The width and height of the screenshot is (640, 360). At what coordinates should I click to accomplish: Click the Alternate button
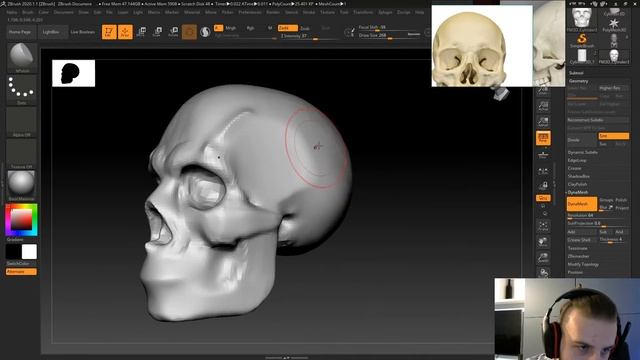click(x=21, y=271)
